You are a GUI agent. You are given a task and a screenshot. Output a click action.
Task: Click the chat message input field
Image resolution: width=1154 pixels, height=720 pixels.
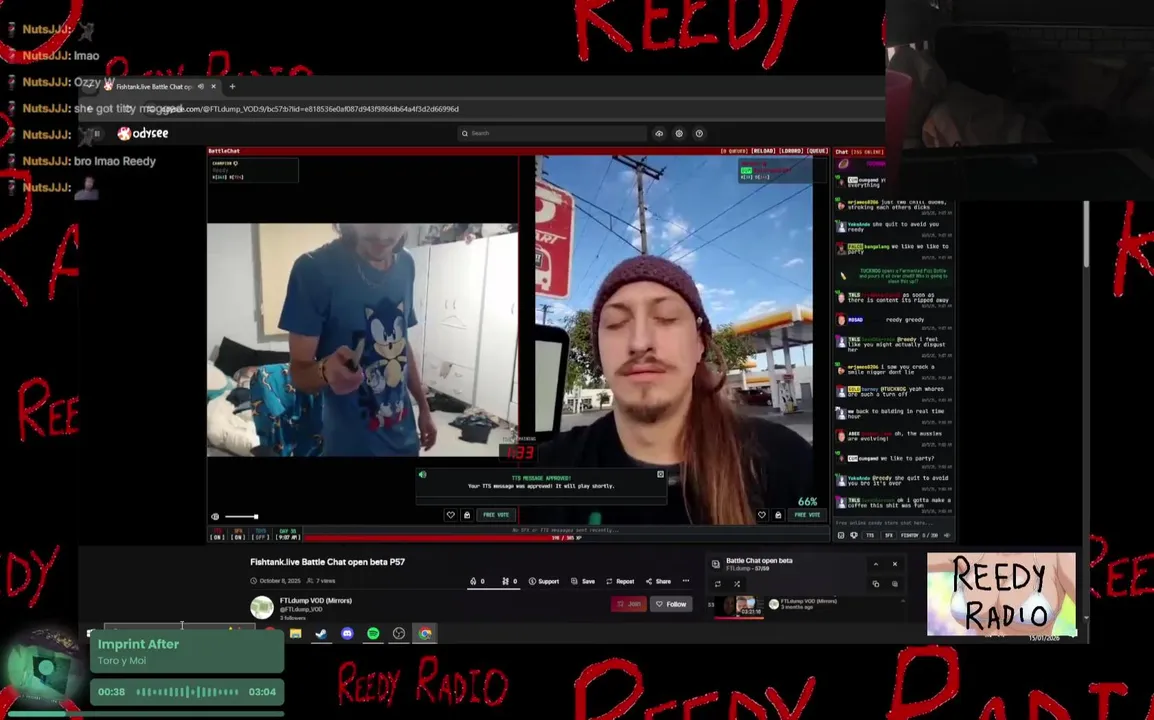coord(893,523)
